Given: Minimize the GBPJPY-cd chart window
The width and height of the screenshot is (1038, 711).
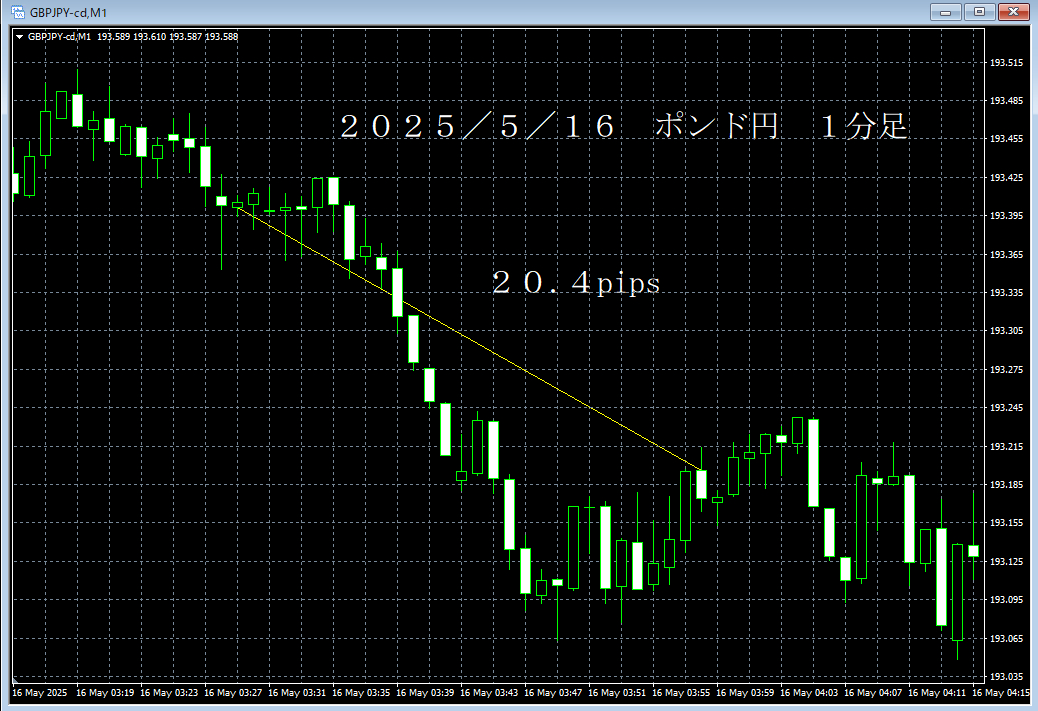Looking at the screenshot, I should (x=946, y=12).
